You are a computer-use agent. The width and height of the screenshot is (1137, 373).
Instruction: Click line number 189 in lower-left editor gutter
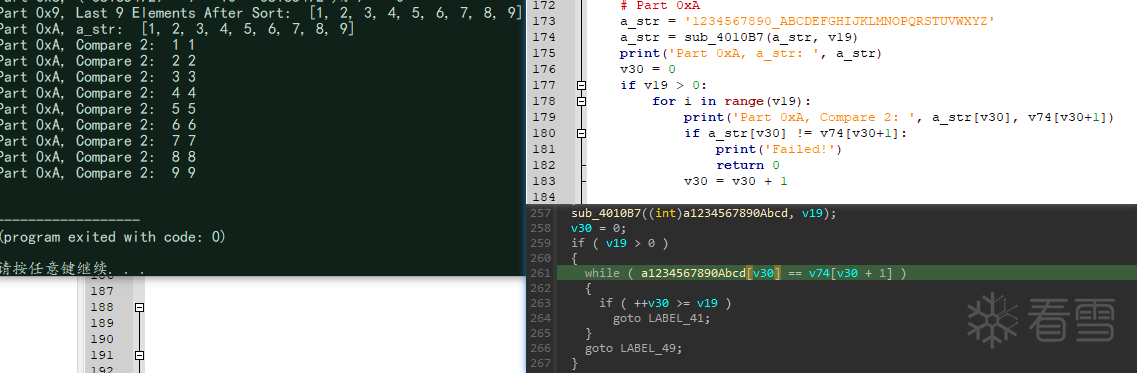[x=102, y=323]
